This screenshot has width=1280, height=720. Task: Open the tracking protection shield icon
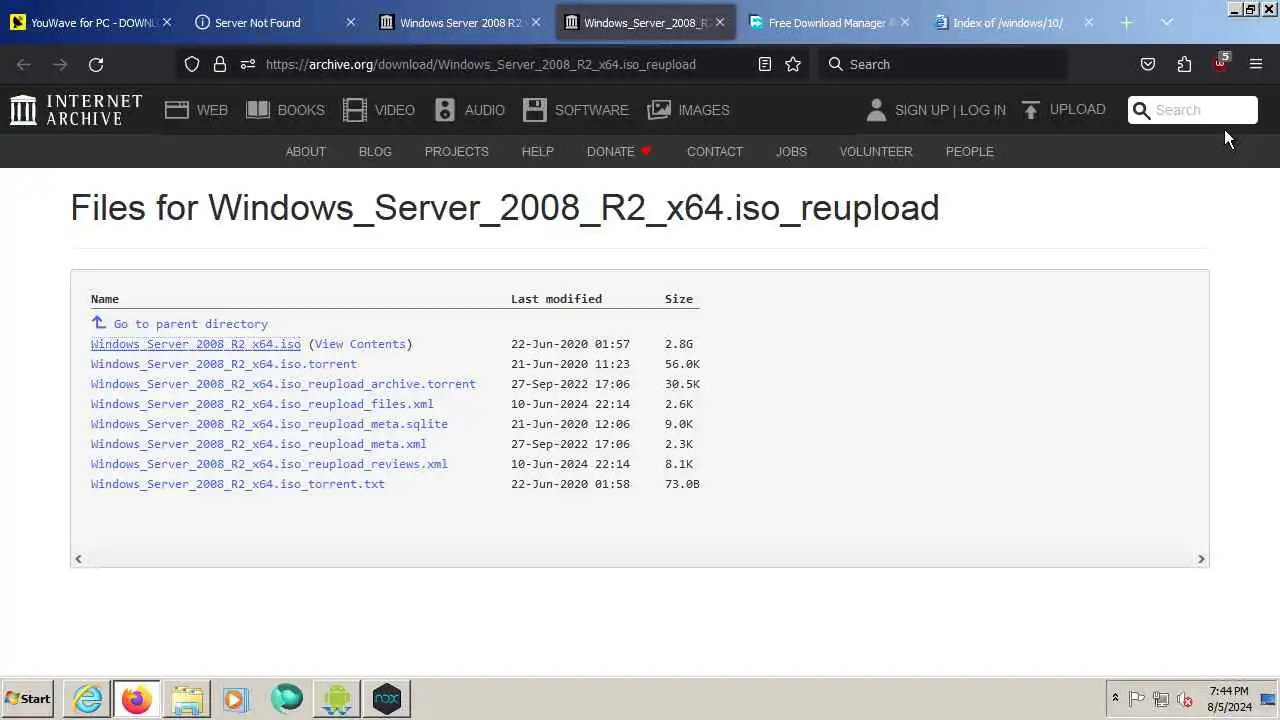tap(192, 64)
